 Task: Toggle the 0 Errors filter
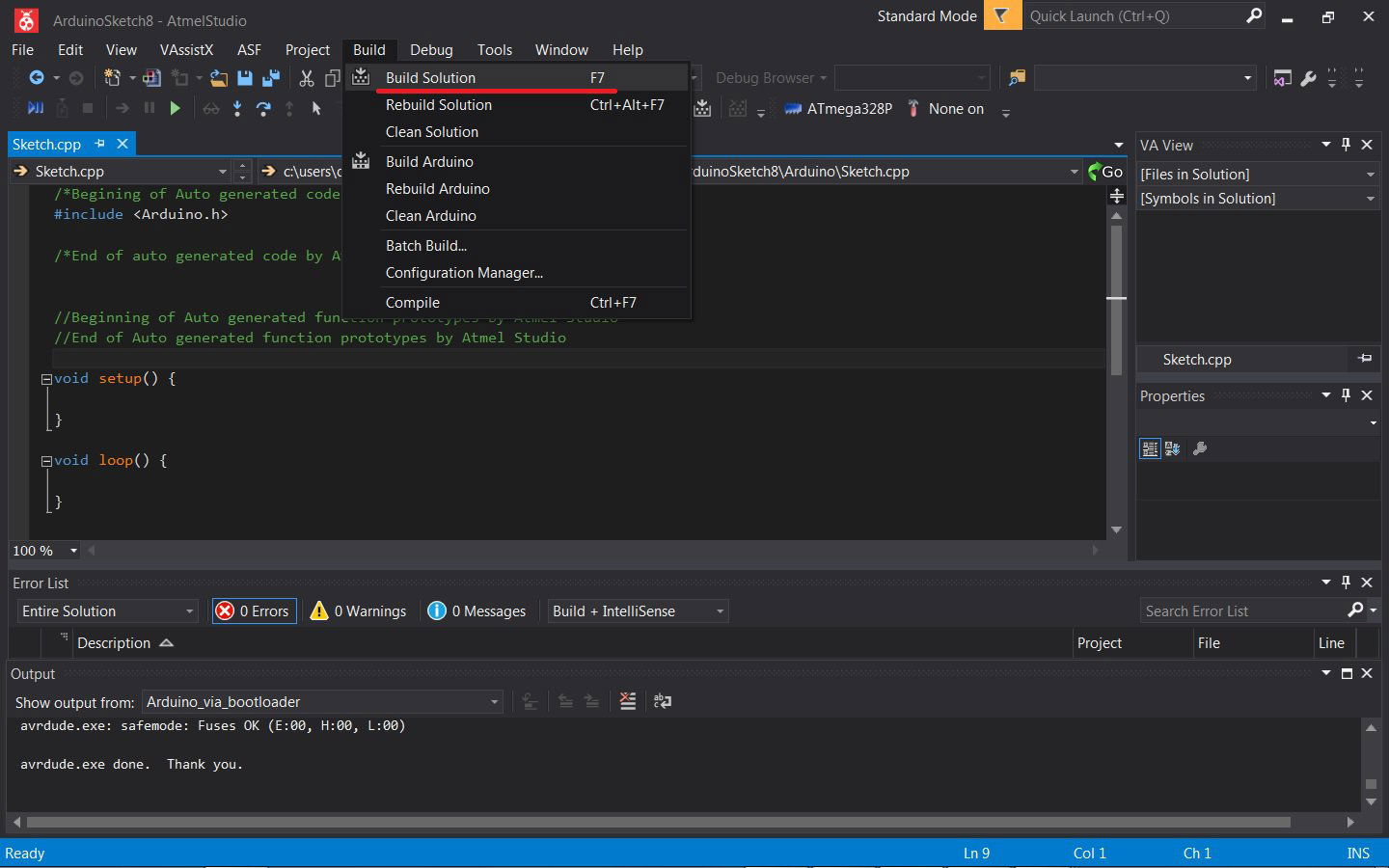pyautogui.click(x=253, y=610)
